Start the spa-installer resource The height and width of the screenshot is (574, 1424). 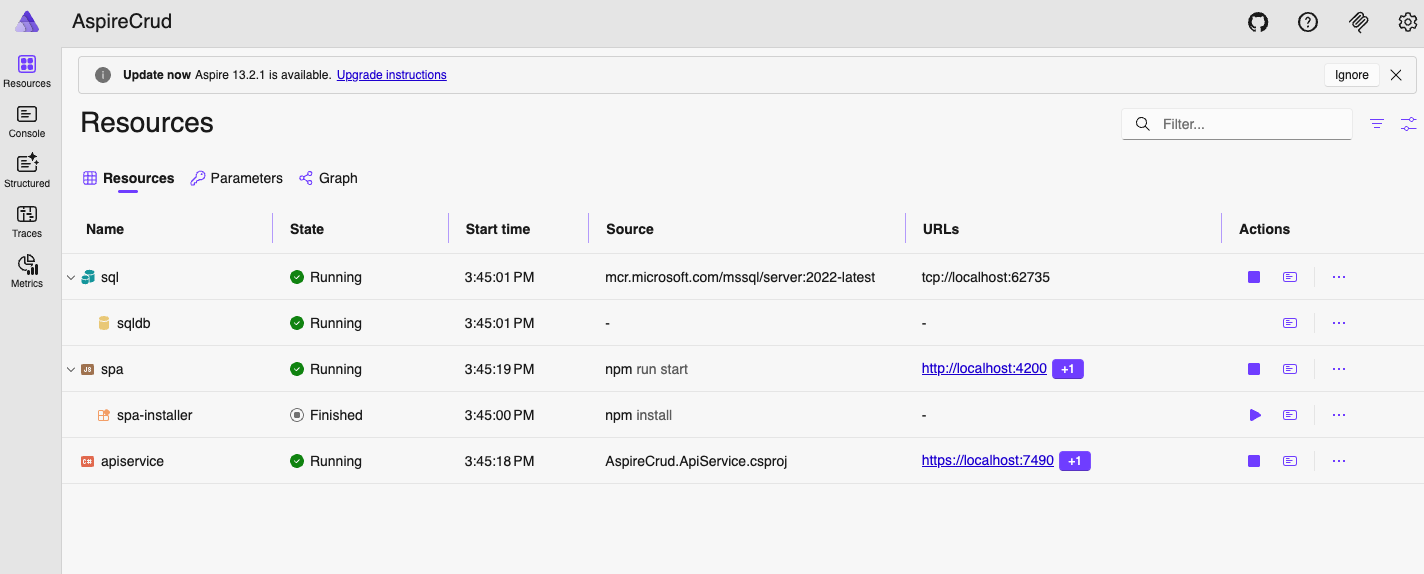[x=1254, y=415]
